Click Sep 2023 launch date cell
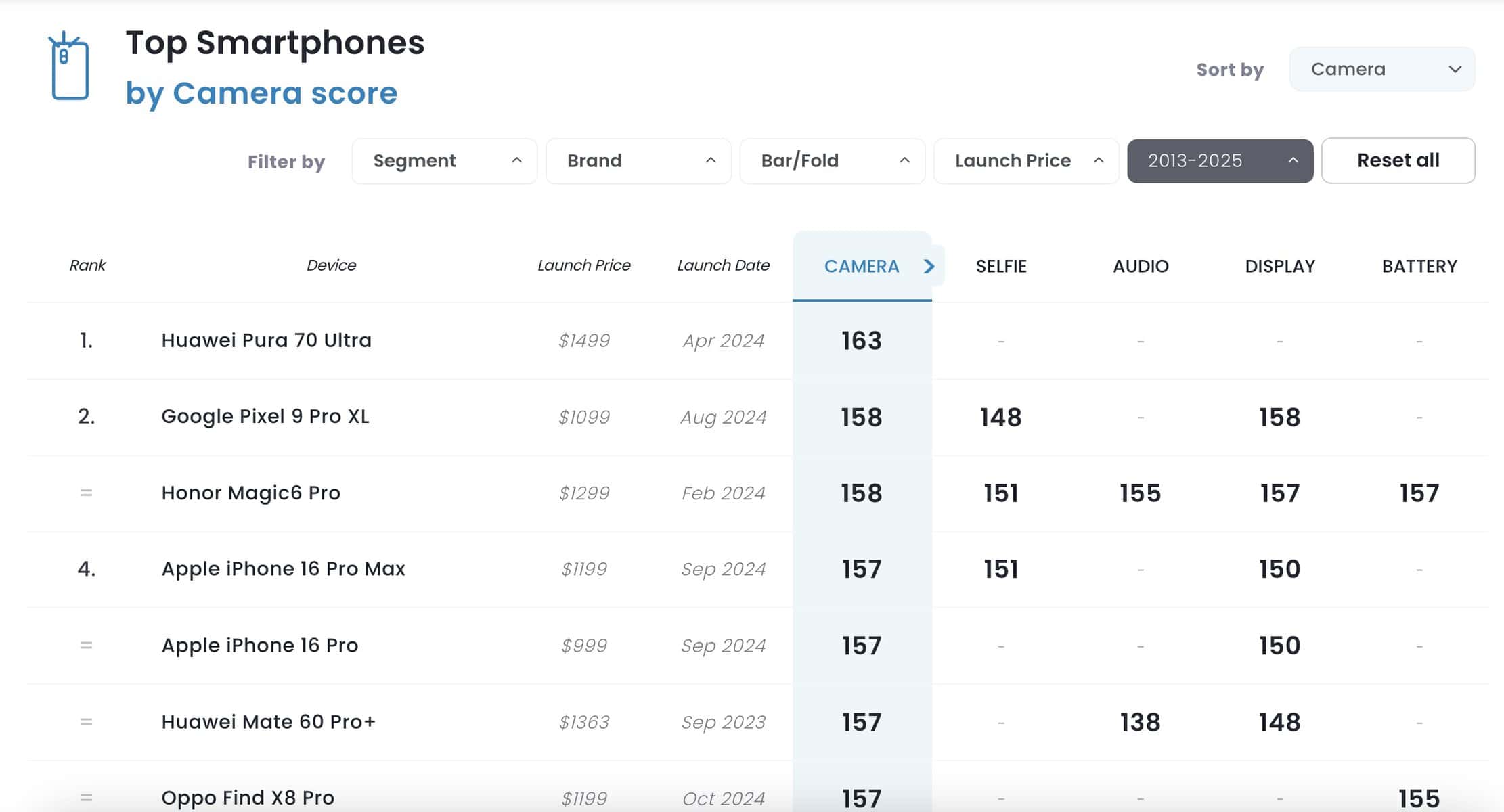 724,722
